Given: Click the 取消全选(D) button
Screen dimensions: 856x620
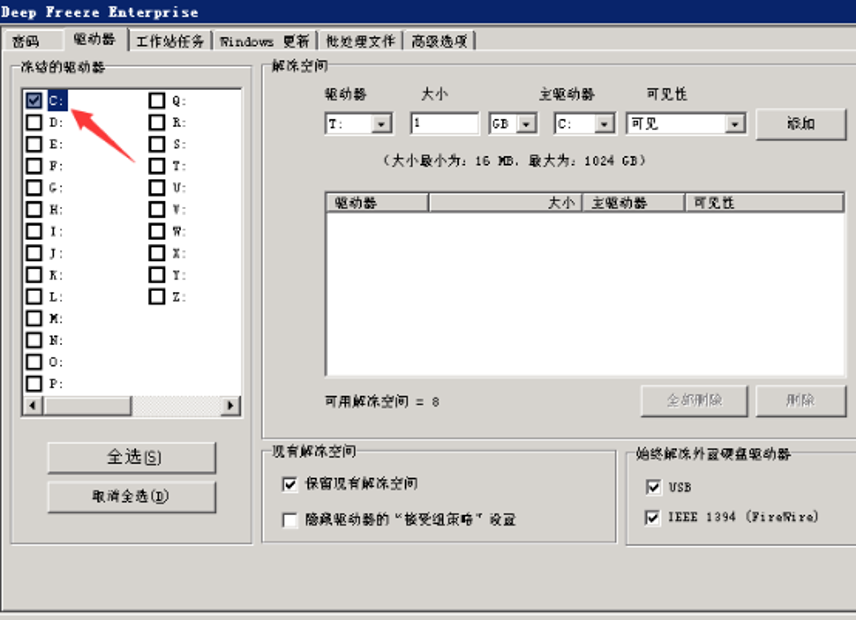Looking at the screenshot, I should [132, 497].
